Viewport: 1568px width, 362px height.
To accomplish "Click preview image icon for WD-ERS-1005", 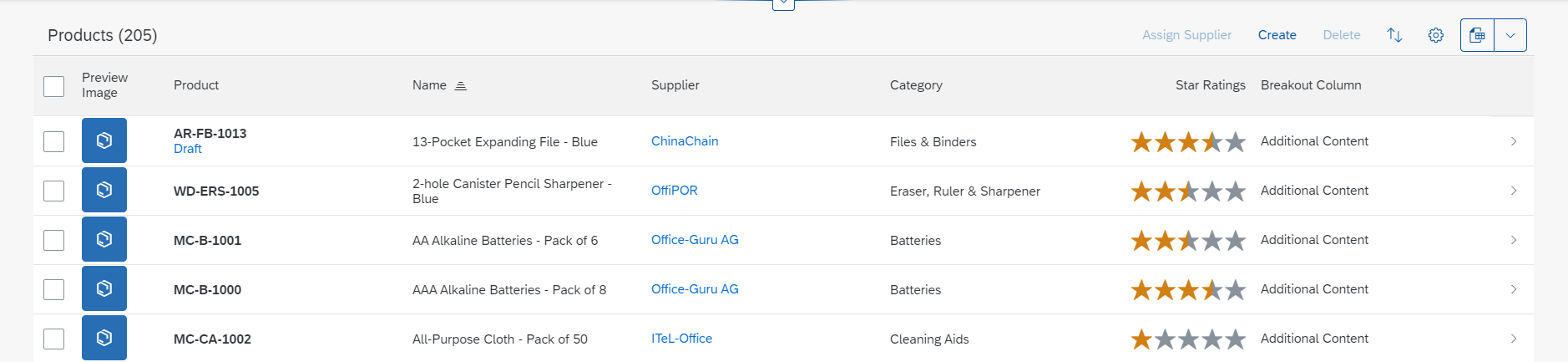I will tap(104, 190).
